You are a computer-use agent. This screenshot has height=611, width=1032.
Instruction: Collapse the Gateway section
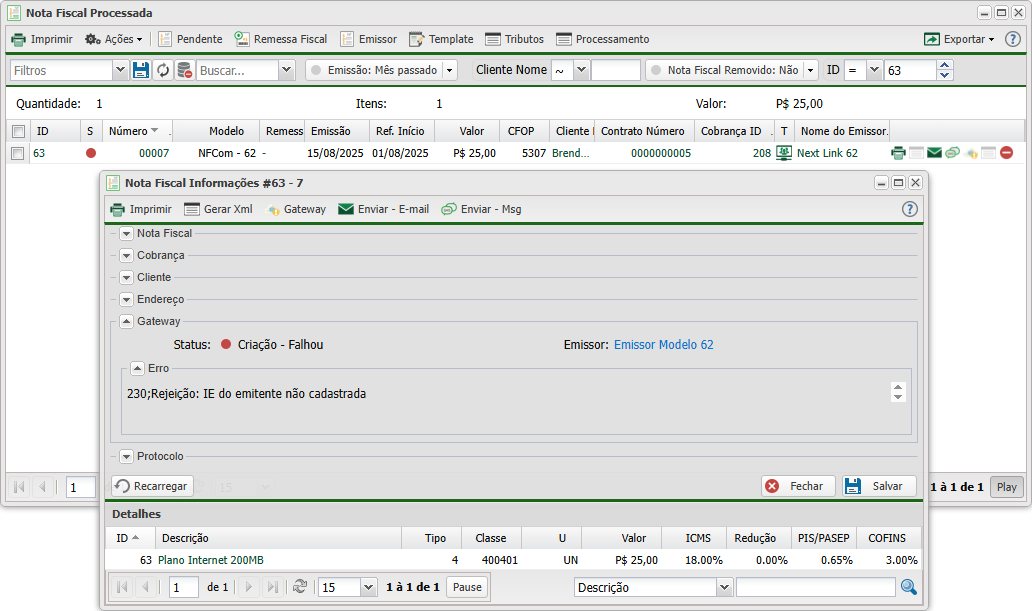tap(126, 321)
